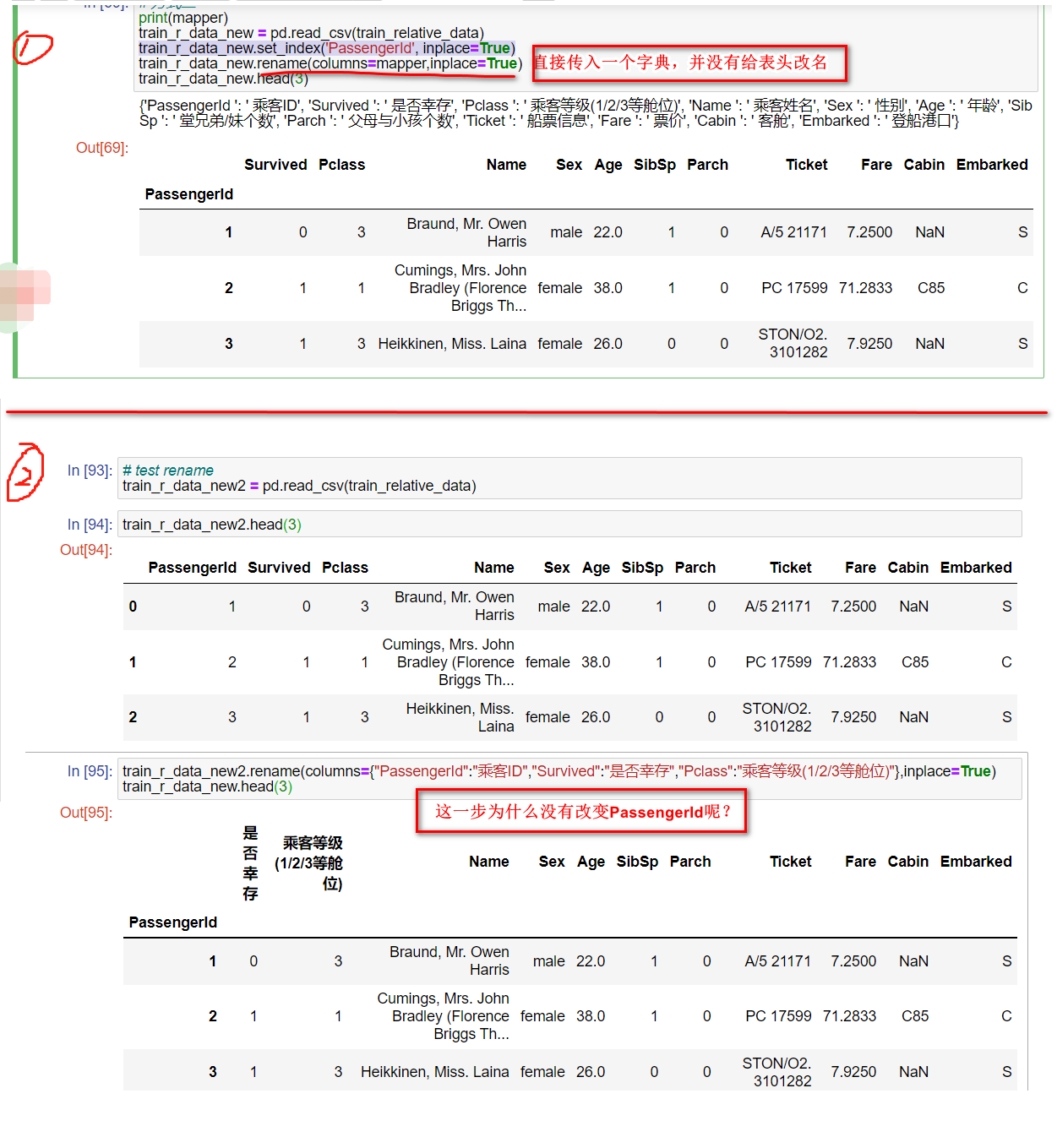Screen dimensions: 1057x1148
Task: Click 是否幸存 column header in Out[95] table
Action: [250, 863]
